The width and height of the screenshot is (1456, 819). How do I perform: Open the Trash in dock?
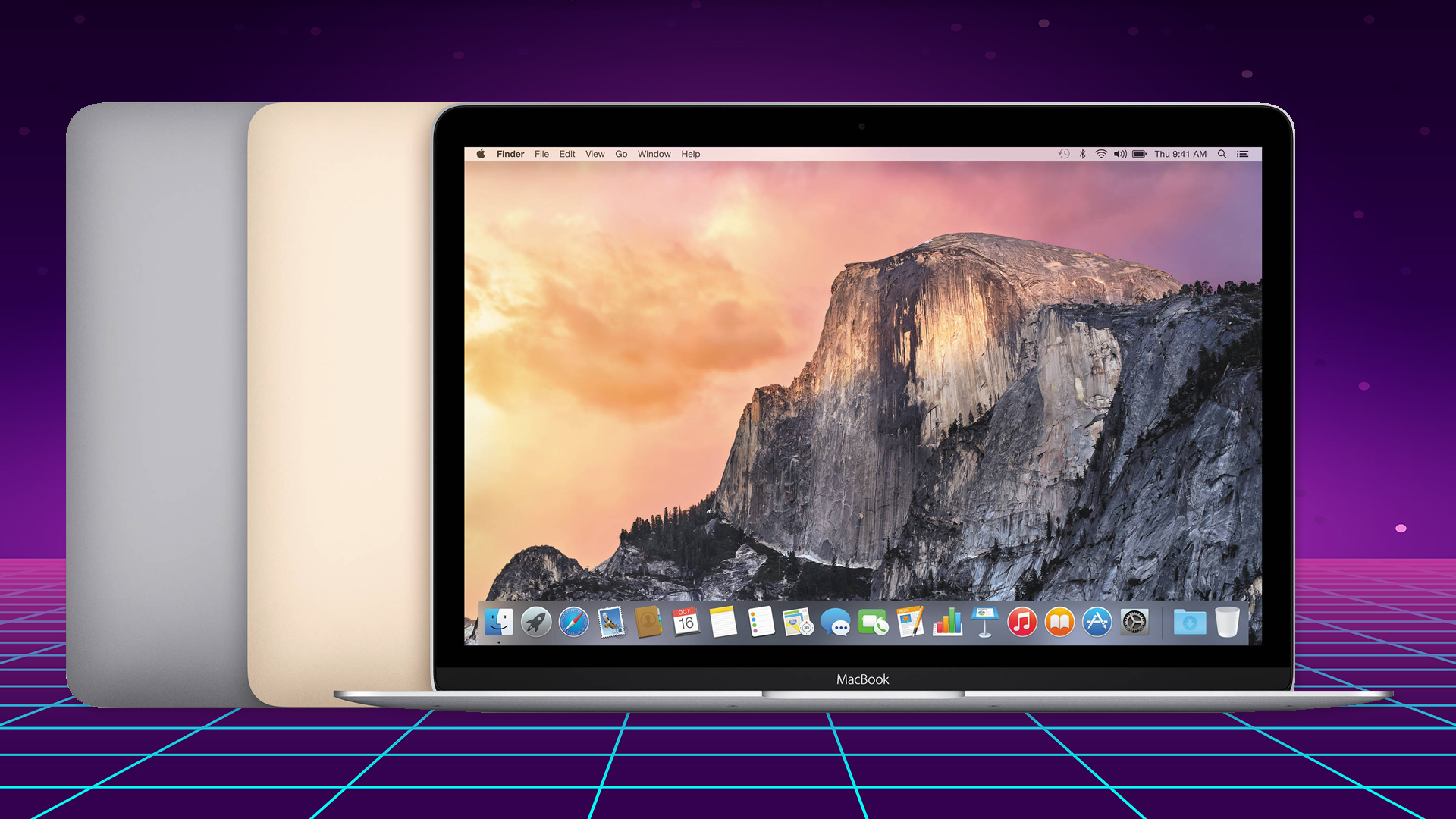1227,623
